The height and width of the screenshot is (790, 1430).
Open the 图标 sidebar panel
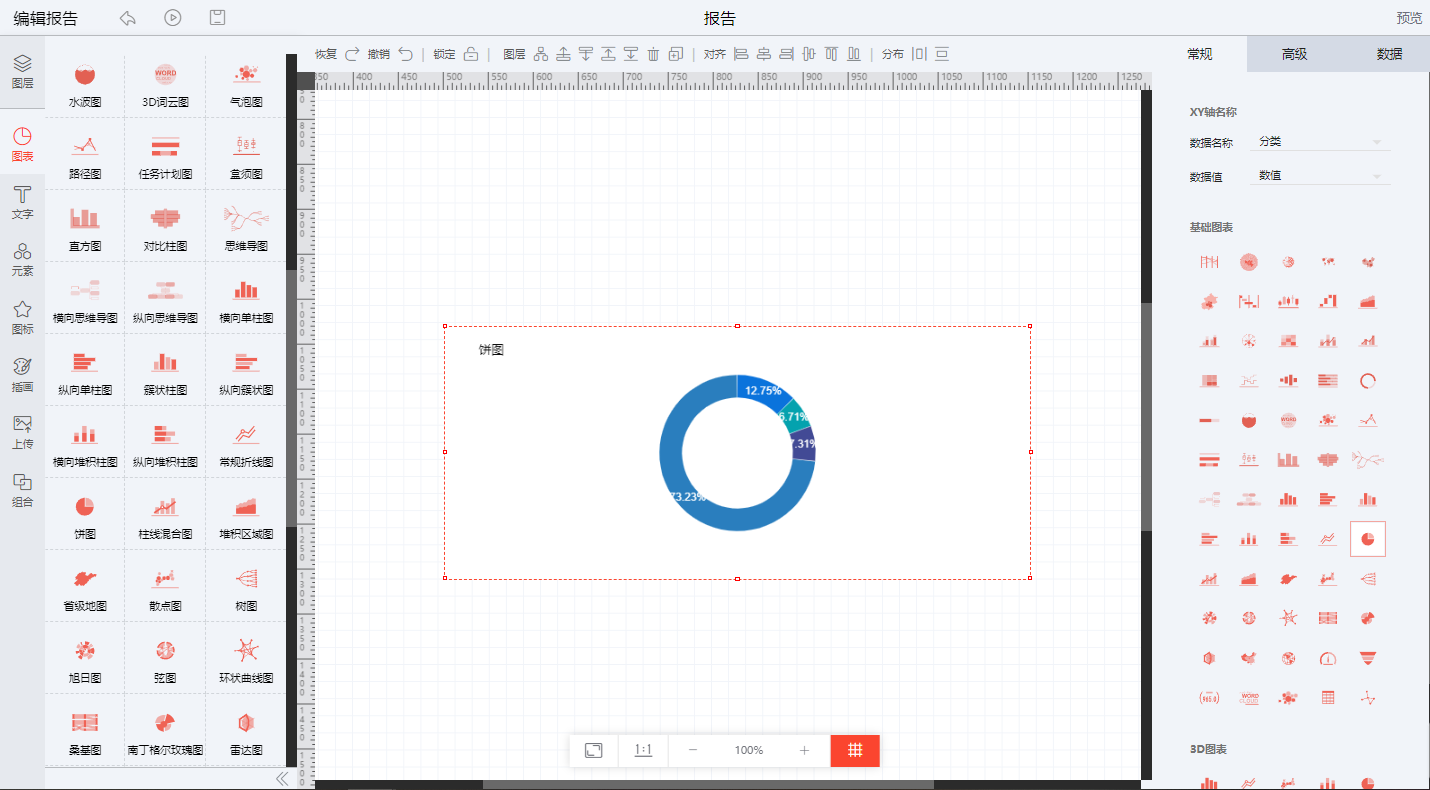pyautogui.click(x=22, y=318)
